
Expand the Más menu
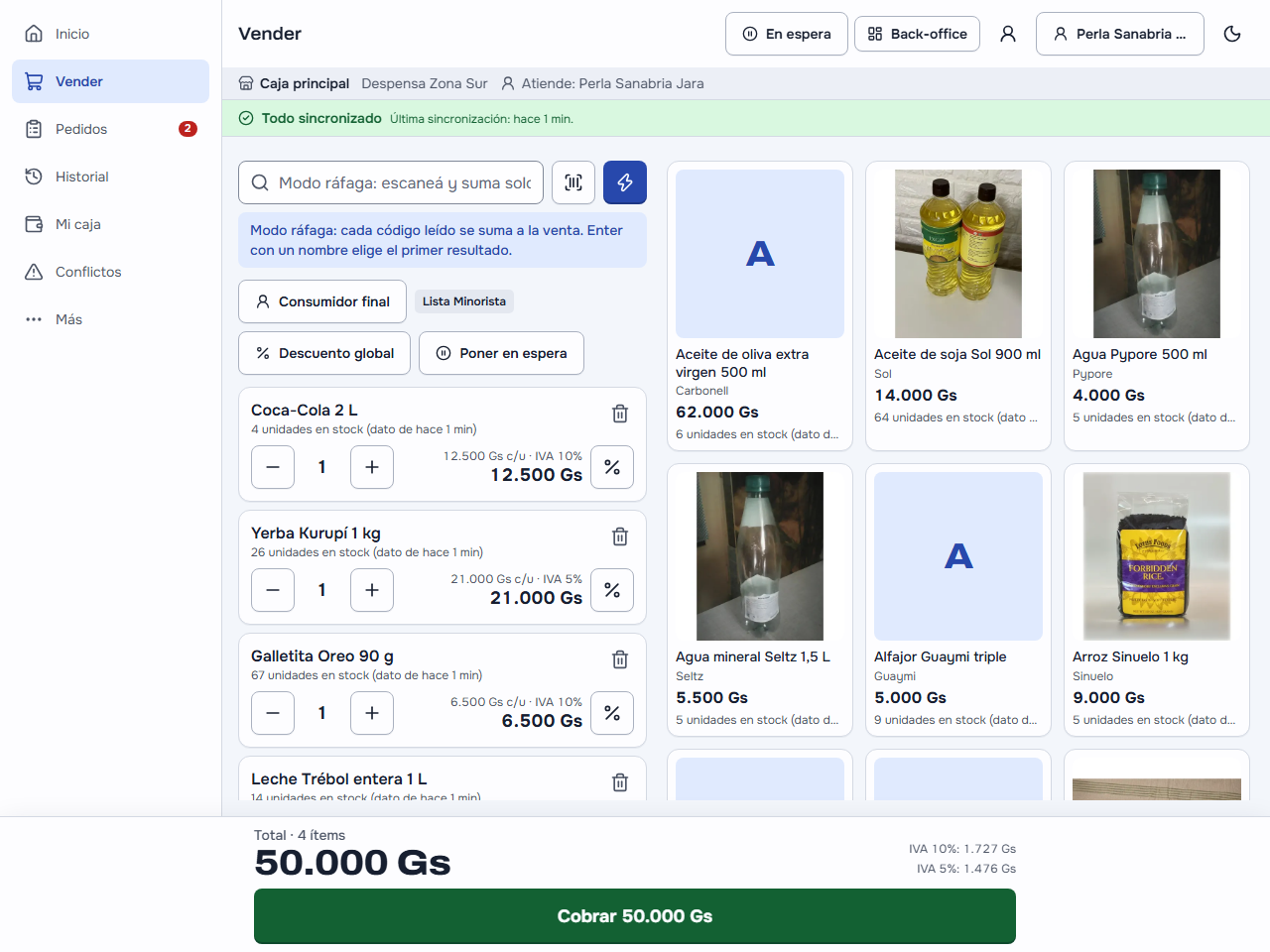tap(110, 319)
